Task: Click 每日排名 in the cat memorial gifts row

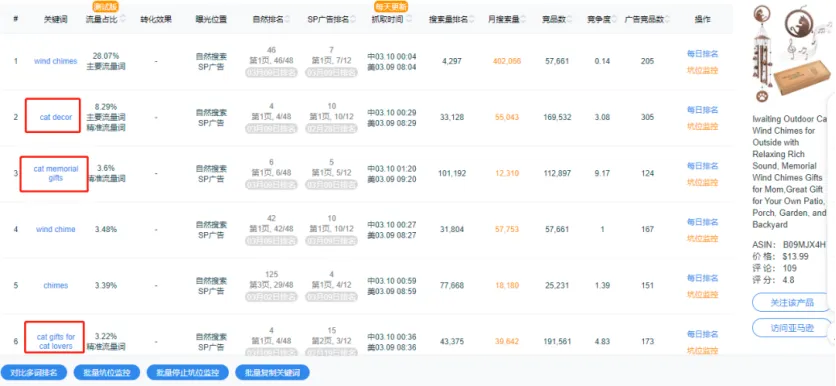Action: tap(702, 166)
